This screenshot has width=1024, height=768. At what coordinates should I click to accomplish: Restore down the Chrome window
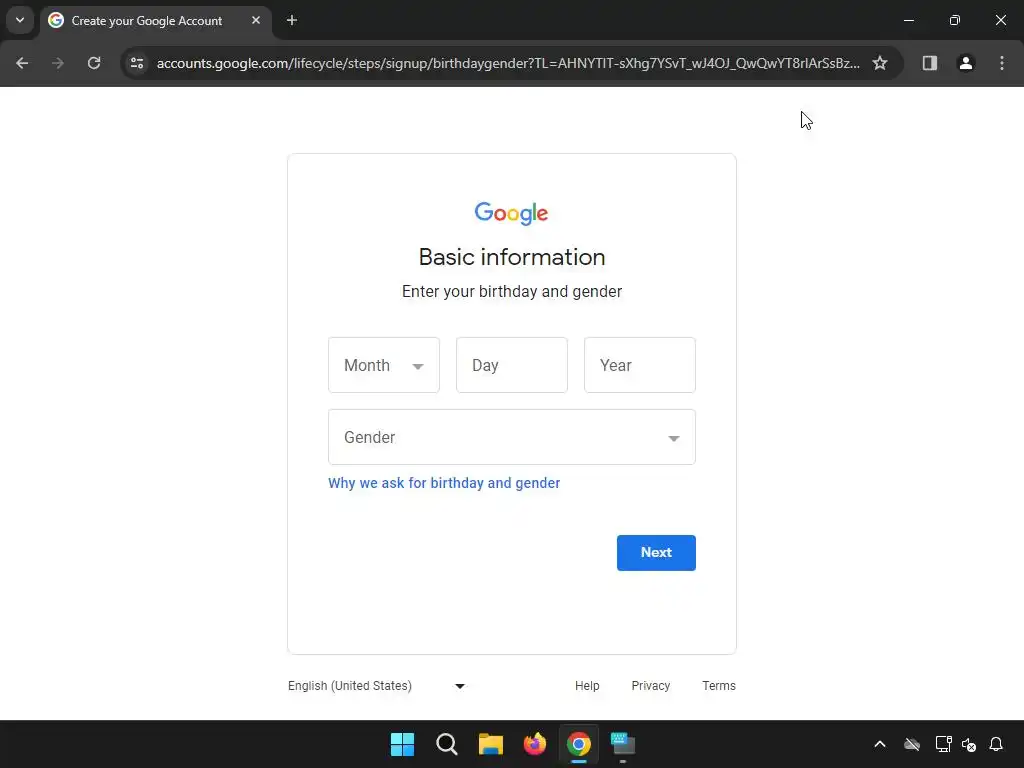pyautogui.click(x=955, y=20)
